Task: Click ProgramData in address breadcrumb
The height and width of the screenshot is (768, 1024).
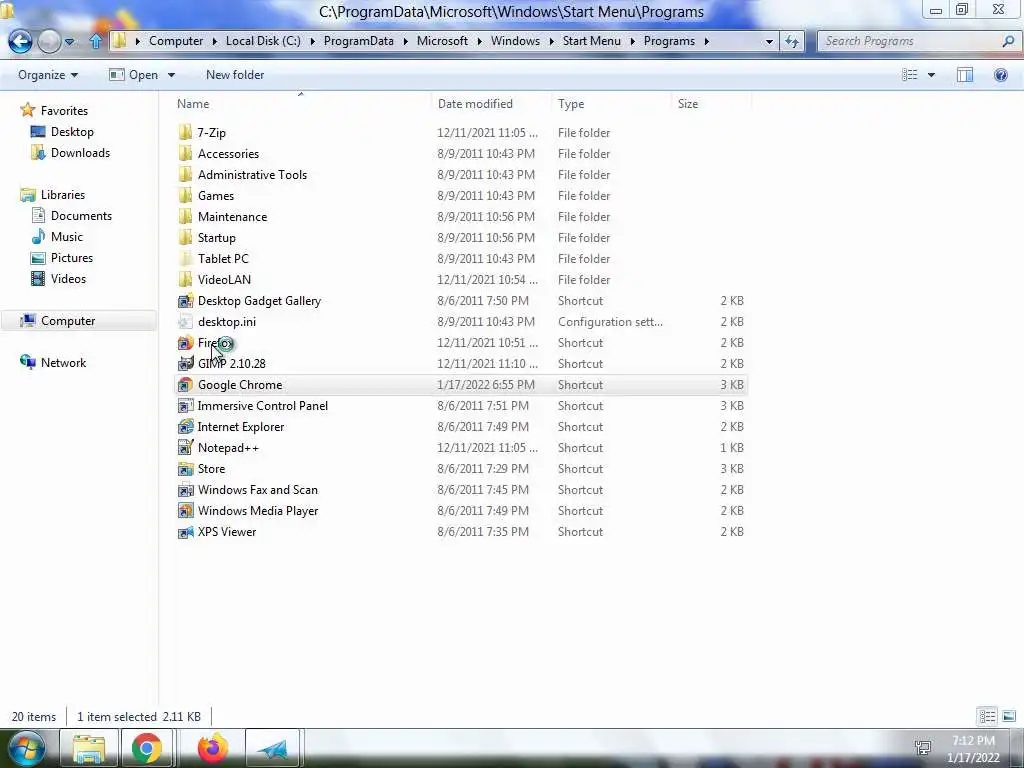Action: 359,41
